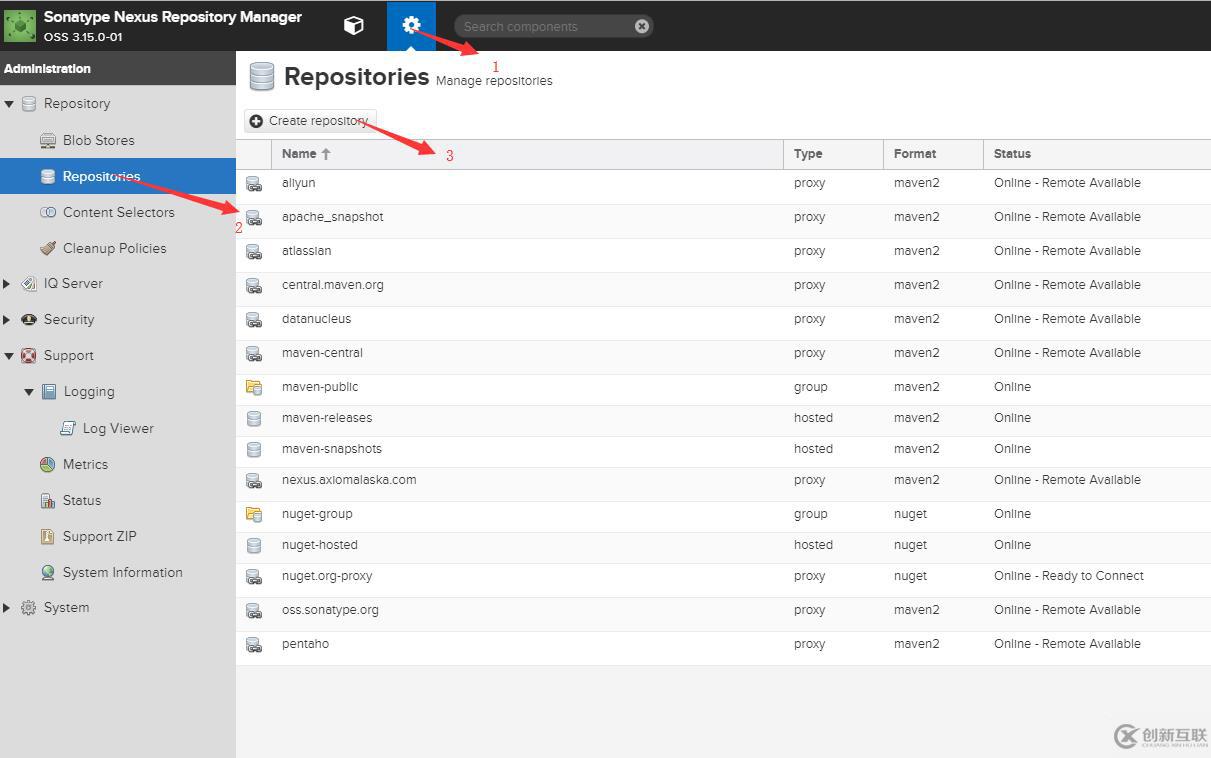This screenshot has width=1211, height=758.
Task: Click the Metrics pie chart icon
Action: [47, 464]
